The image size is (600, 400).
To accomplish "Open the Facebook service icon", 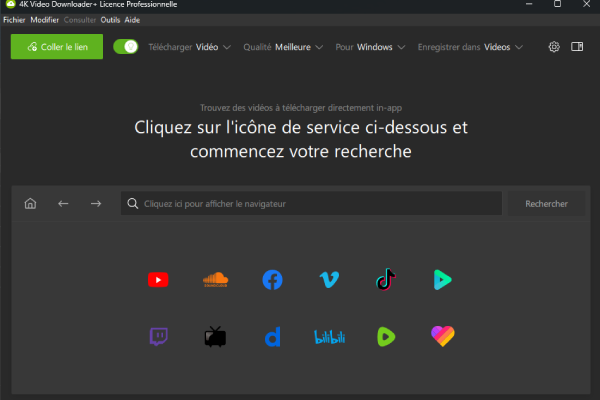I will point(272,280).
